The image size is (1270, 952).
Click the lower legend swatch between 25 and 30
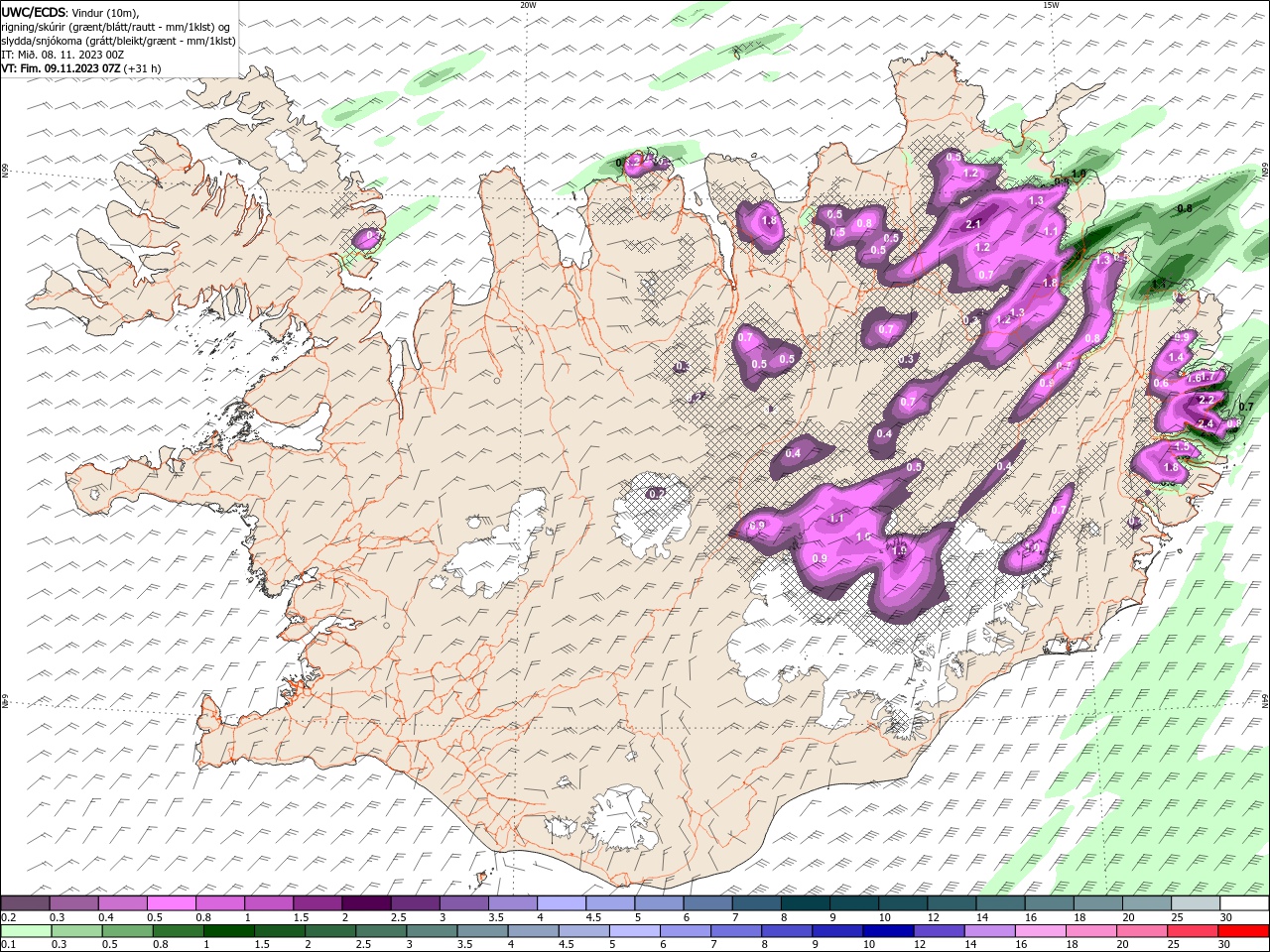pyautogui.click(x=1195, y=931)
